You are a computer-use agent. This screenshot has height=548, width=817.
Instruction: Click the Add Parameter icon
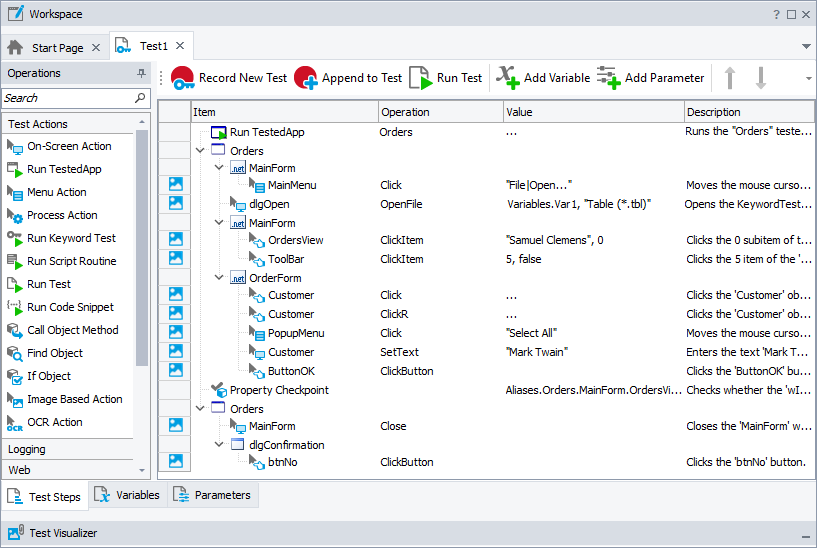pyautogui.click(x=609, y=78)
